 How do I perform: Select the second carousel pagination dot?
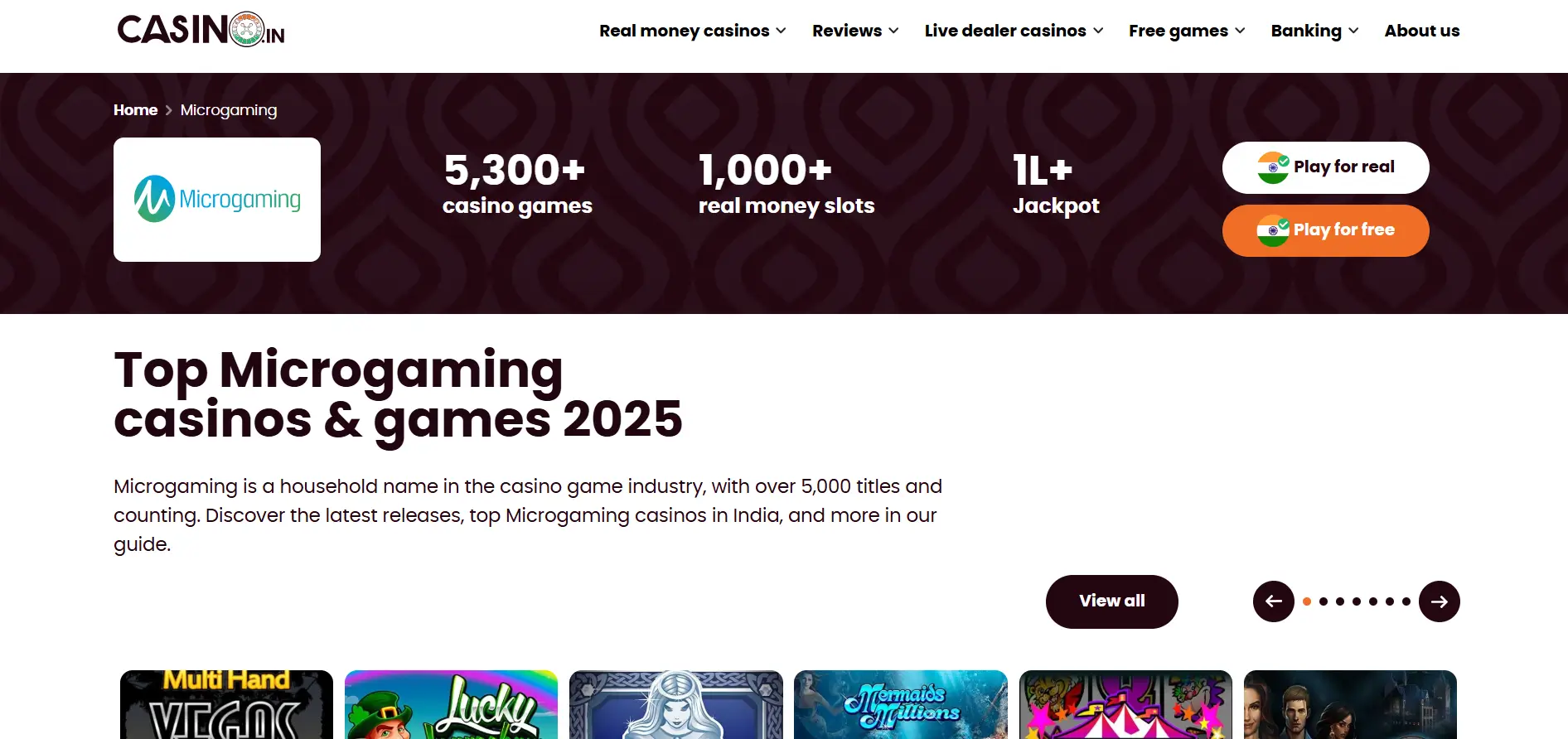click(1324, 601)
